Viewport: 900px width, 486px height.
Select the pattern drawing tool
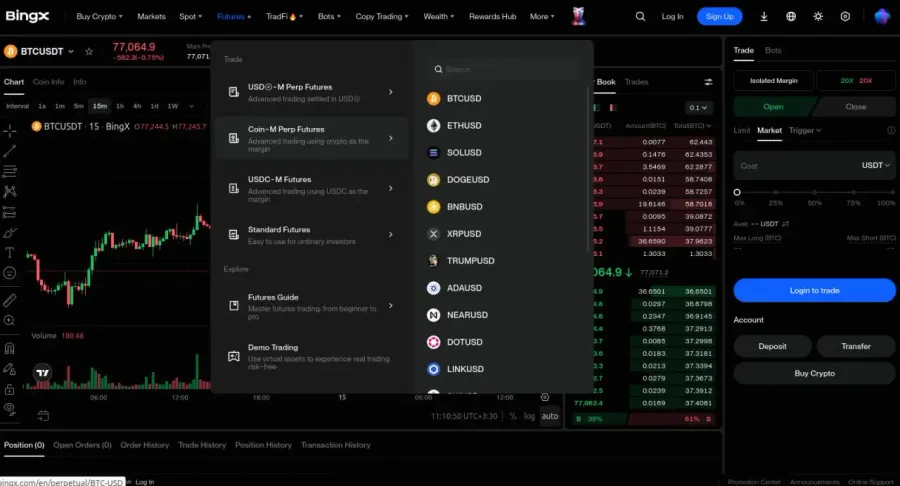10,192
